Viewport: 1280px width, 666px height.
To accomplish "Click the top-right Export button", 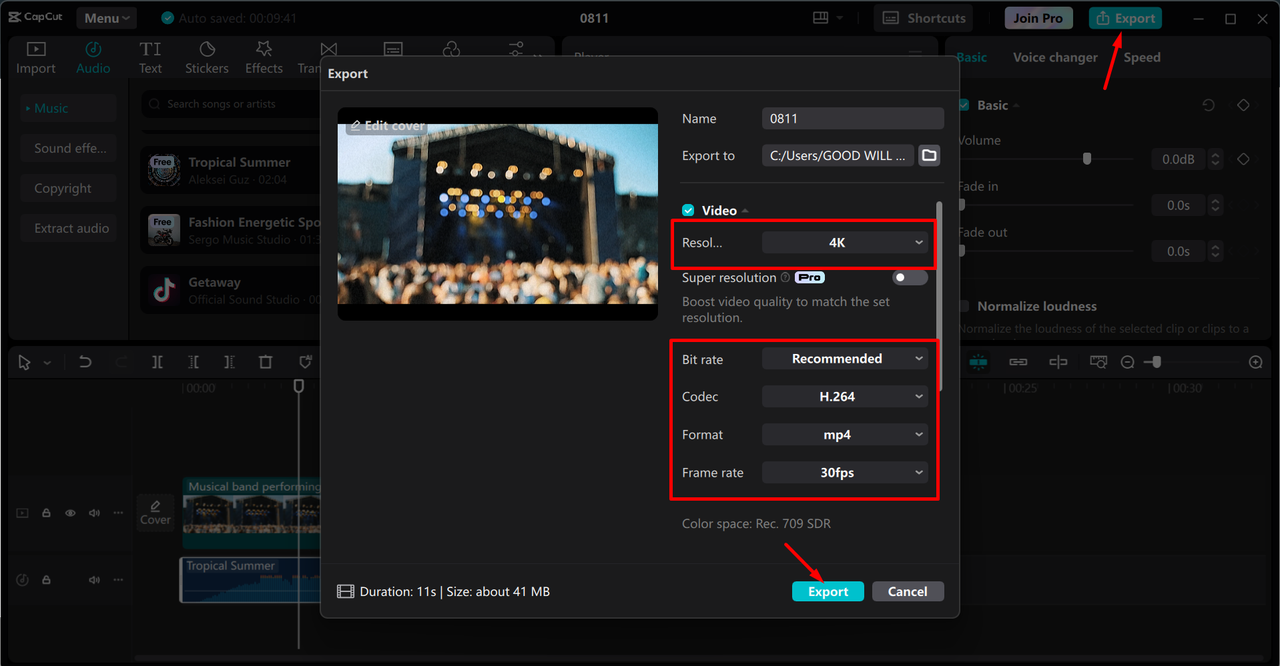I will (x=1125, y=18).
